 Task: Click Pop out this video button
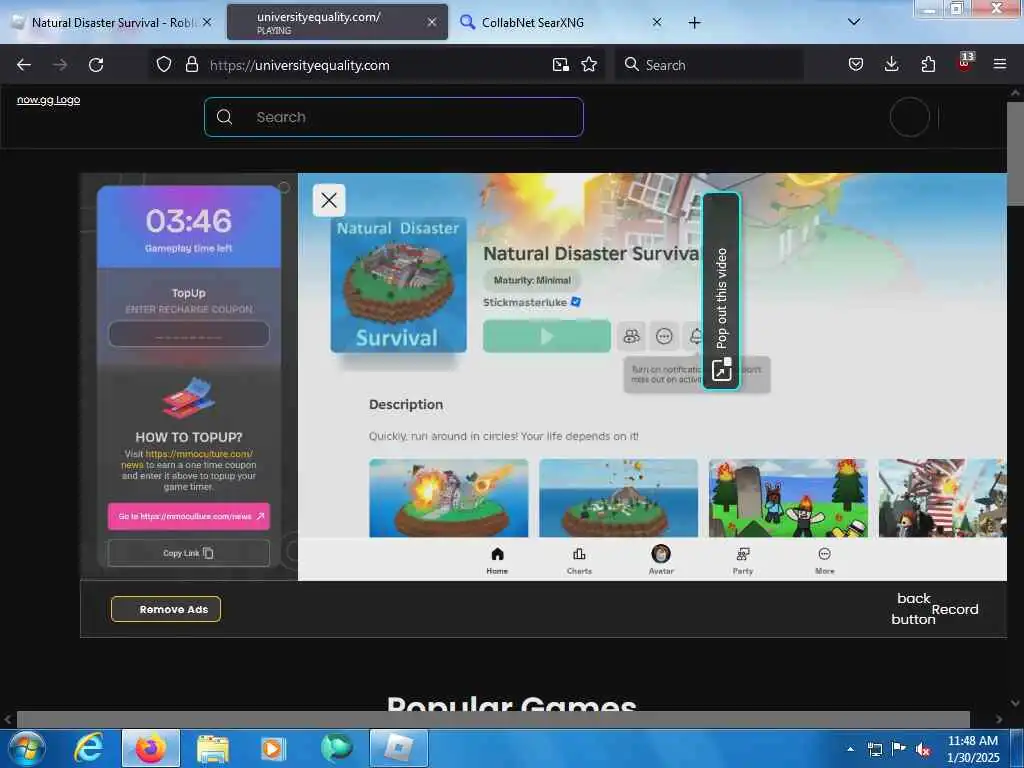click(722, 292)
